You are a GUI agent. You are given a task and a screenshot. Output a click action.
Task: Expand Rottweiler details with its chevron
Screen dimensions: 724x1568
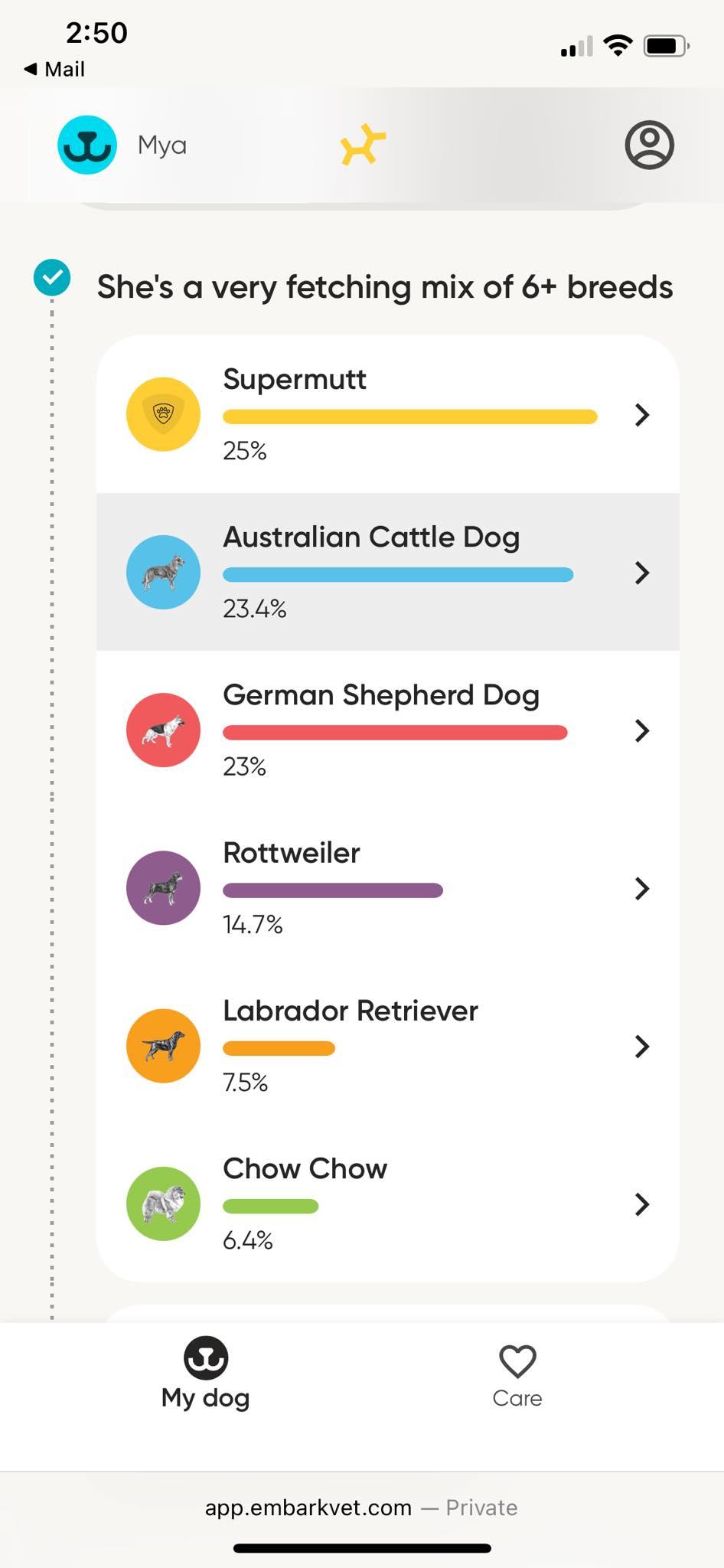642,888
